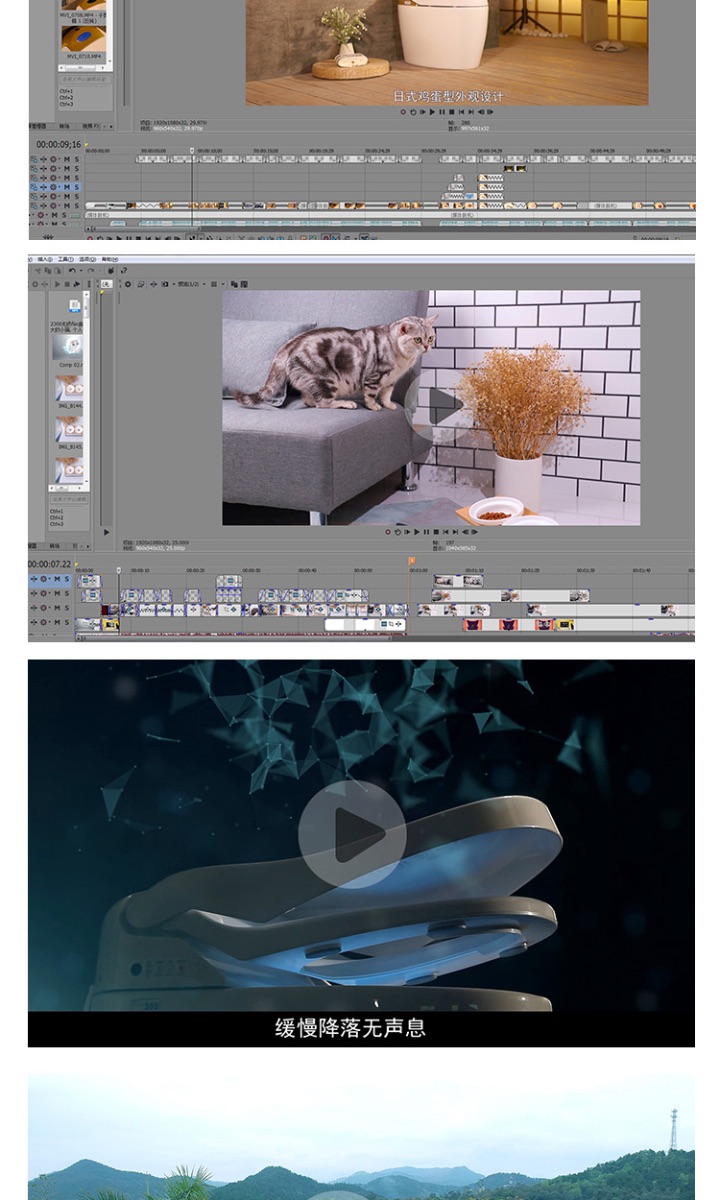This screenshot has width=720, height=1200.
Task: Click pause button below cat preview
Action: tap(426, 532)
